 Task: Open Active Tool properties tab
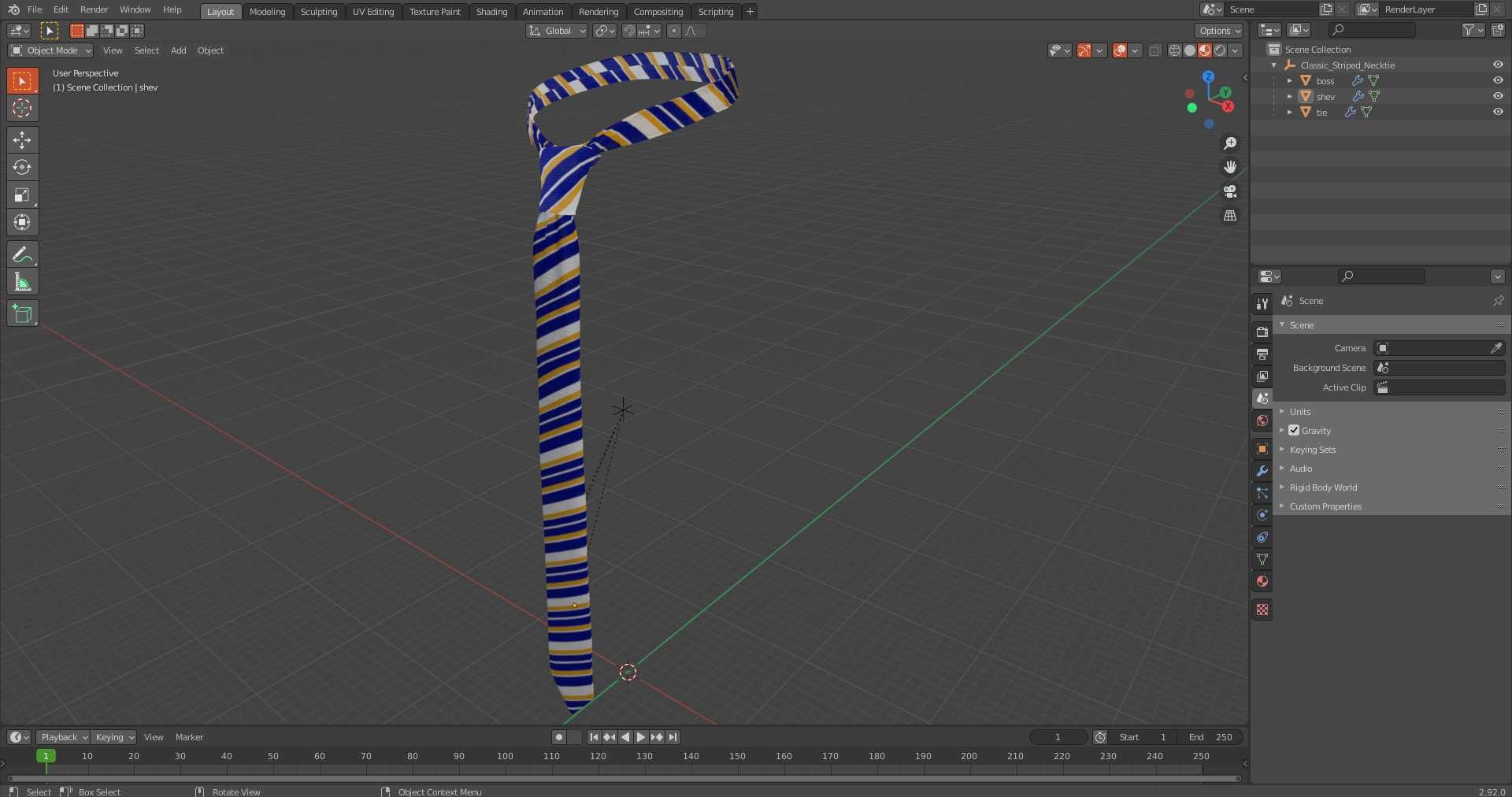[x=1262, y=304]
